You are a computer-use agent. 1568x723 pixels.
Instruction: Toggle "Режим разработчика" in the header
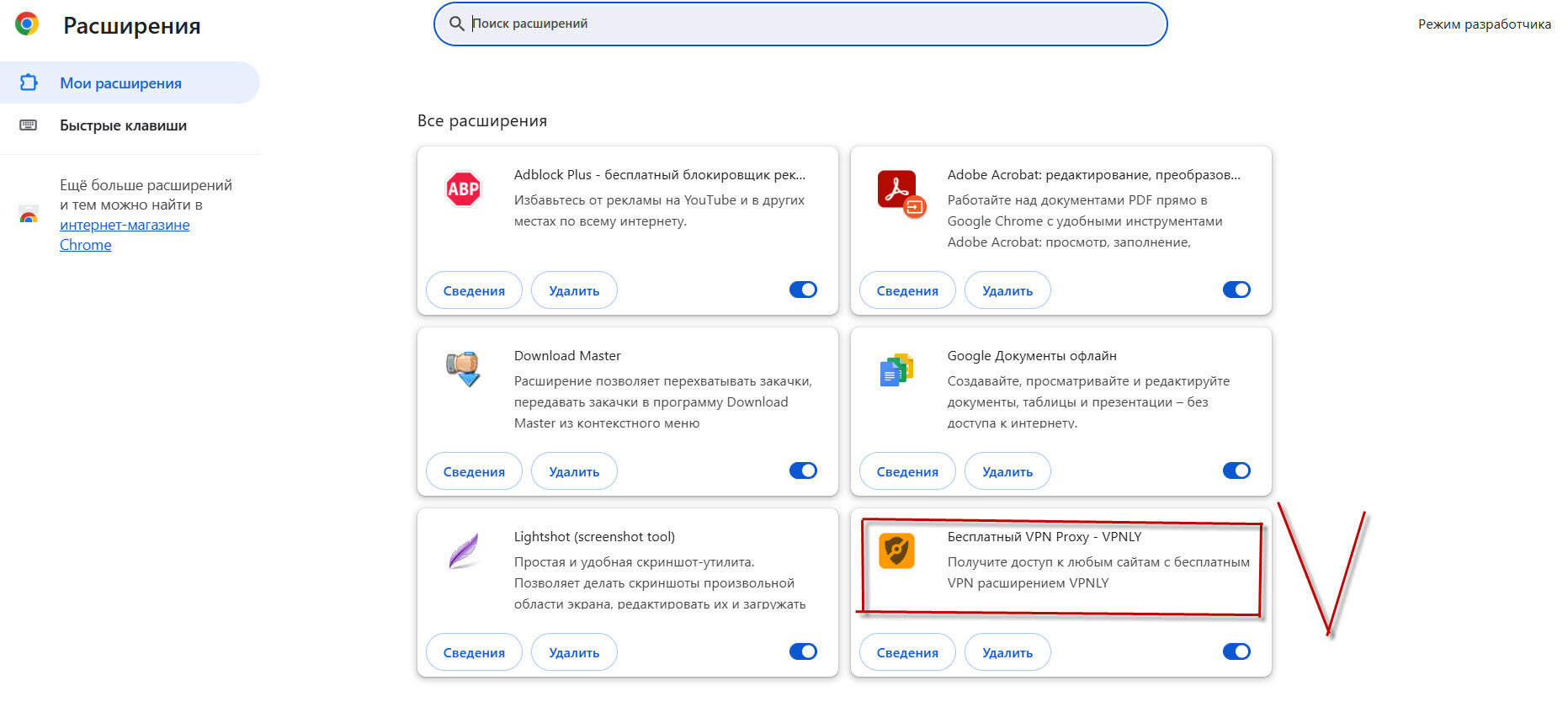(1484, 24)
